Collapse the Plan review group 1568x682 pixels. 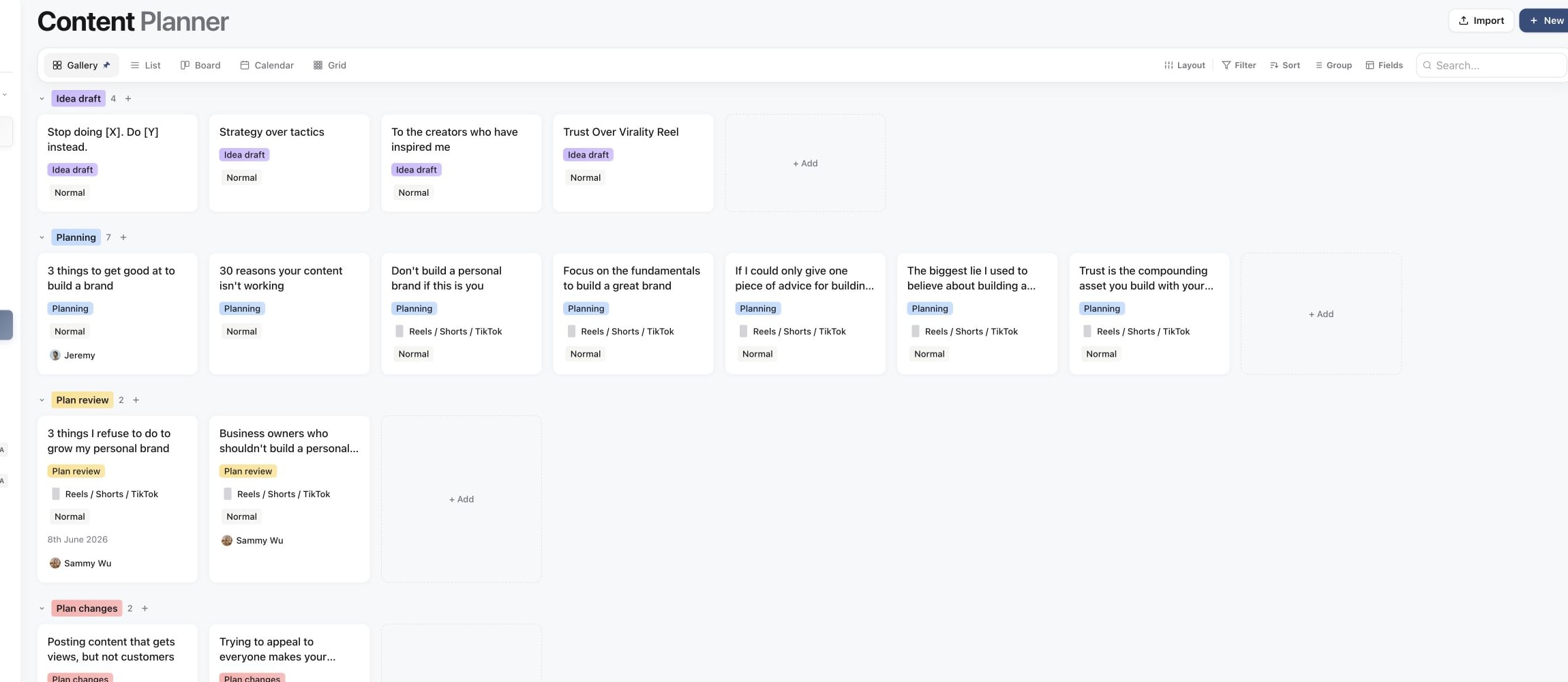(x=42, y=400)
